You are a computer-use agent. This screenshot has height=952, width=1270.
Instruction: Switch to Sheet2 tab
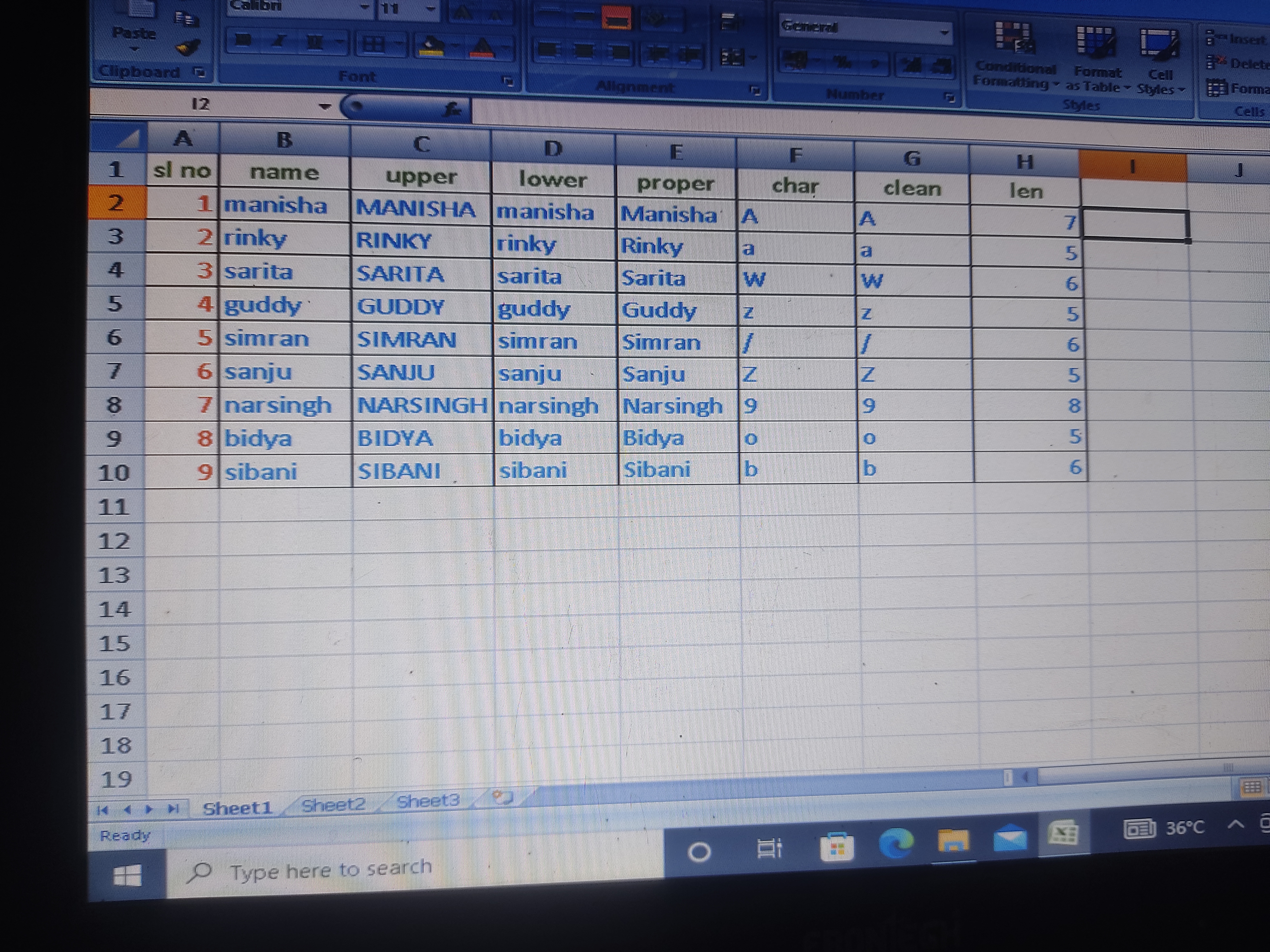pyautogui.click(x=333, y=805)
